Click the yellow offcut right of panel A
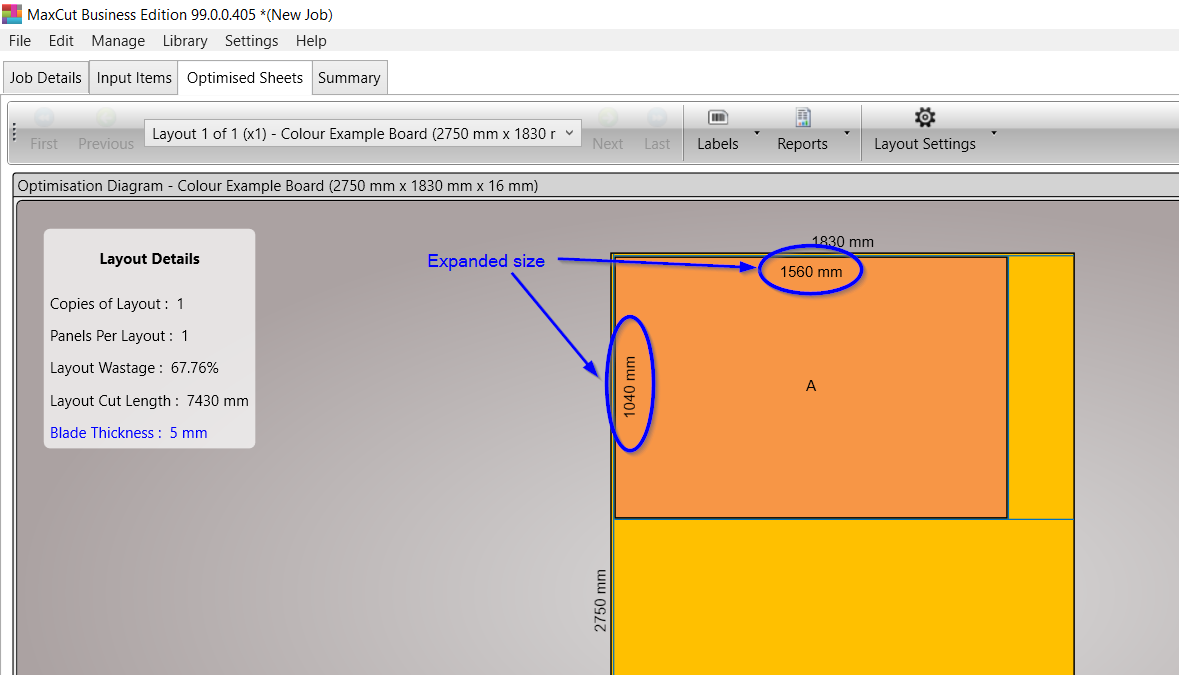 [1041, 387]
